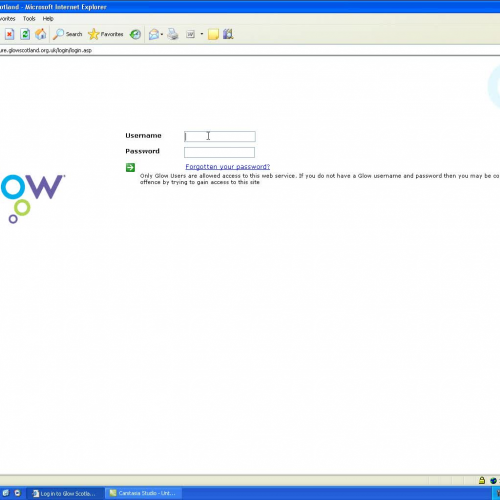Click the Research books icon
This screenshot has width=500, height=500.
coord(228,34)
